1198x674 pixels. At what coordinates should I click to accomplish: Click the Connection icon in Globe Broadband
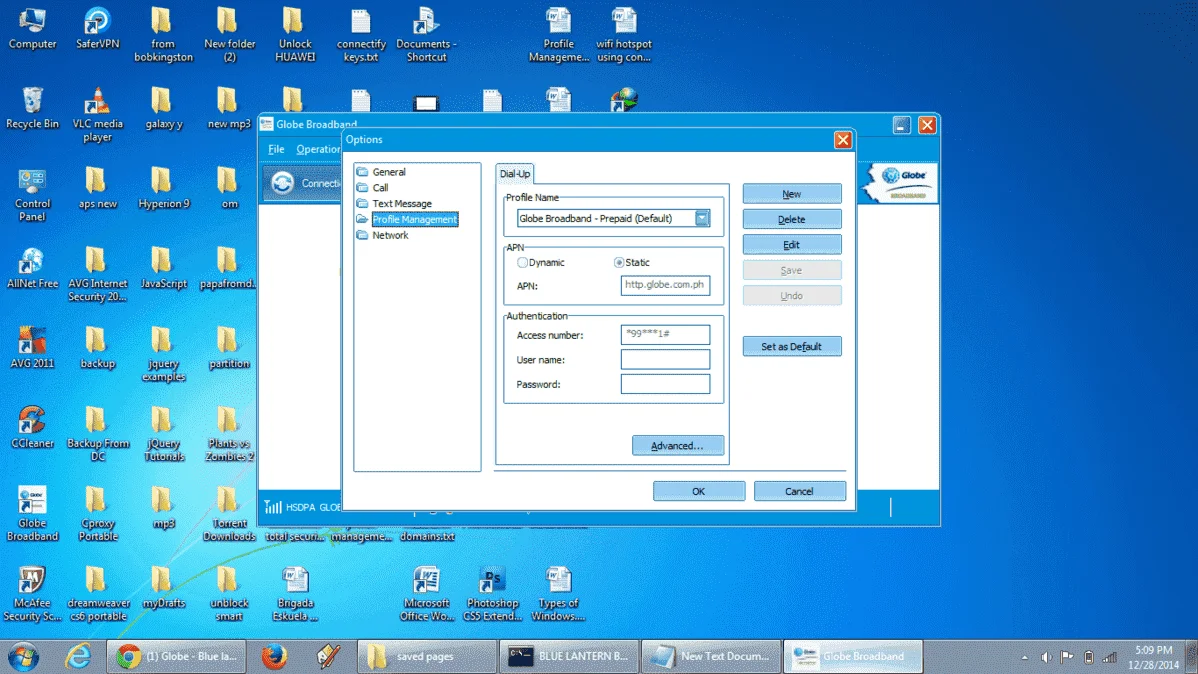pos(283,183)
